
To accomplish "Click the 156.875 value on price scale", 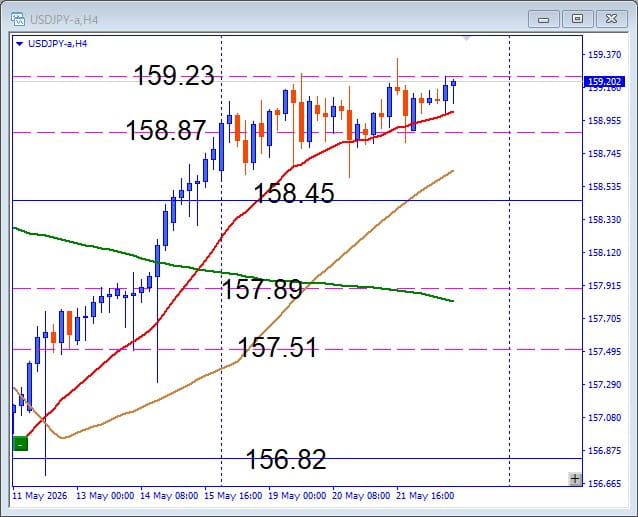I will coord(605,451).
